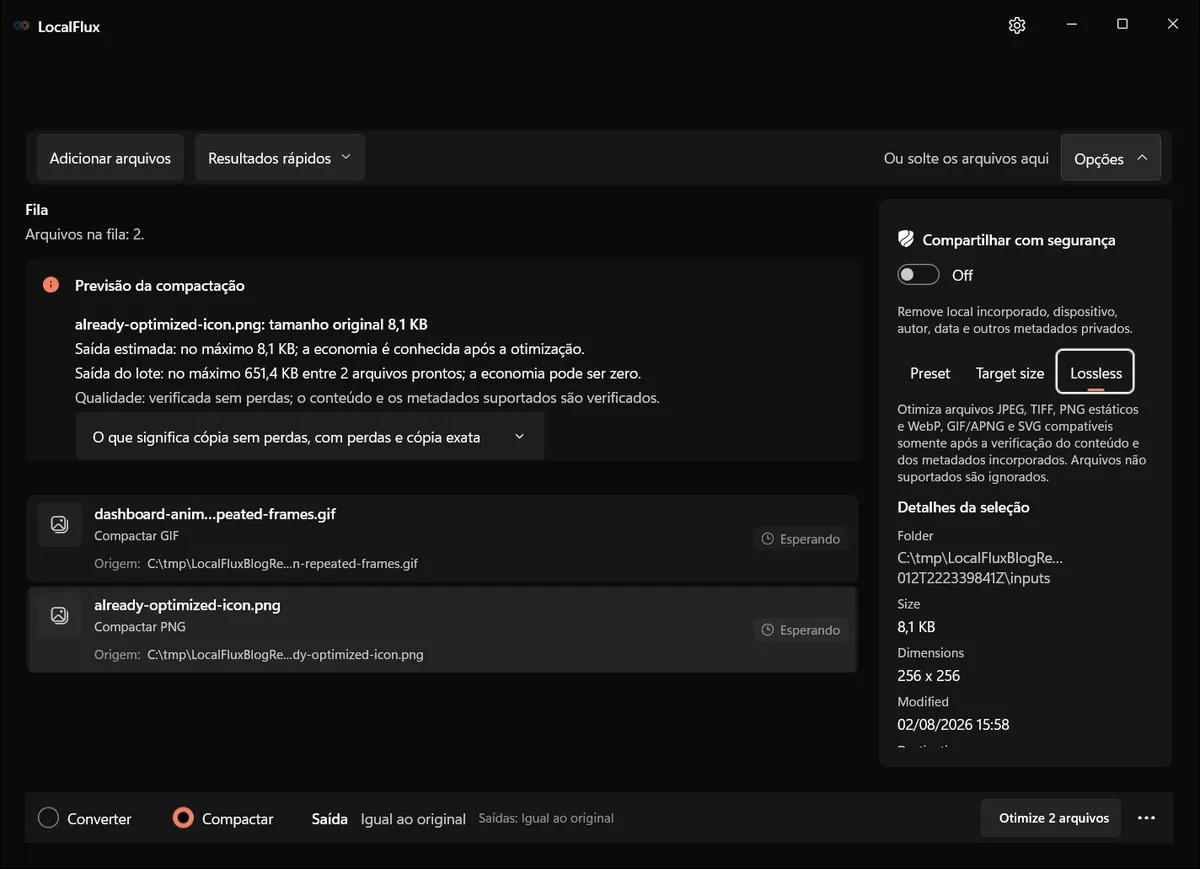Select the Converter radio button

[x=48, y=818]
